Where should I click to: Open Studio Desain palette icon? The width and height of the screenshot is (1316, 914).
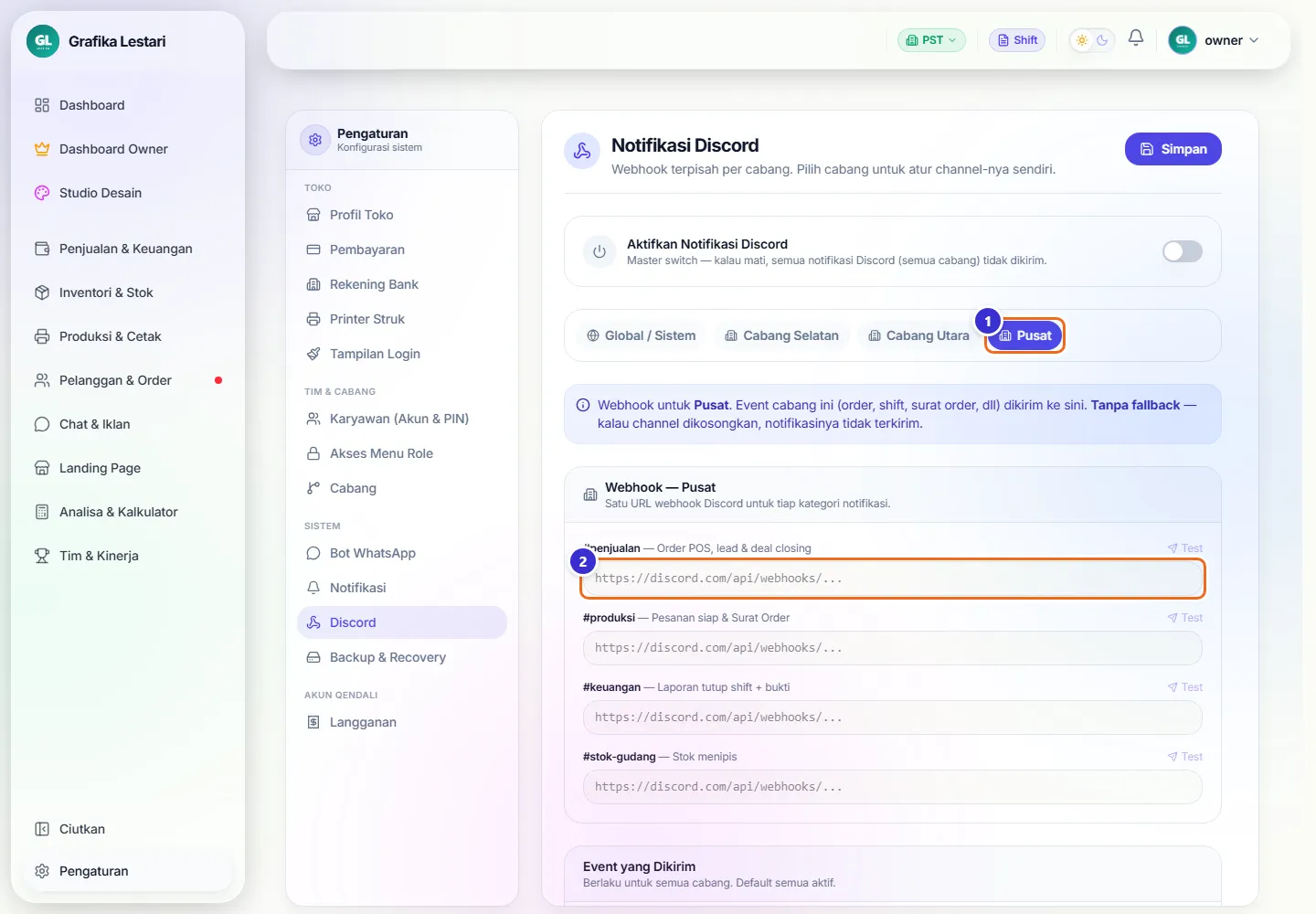(42, 193)
